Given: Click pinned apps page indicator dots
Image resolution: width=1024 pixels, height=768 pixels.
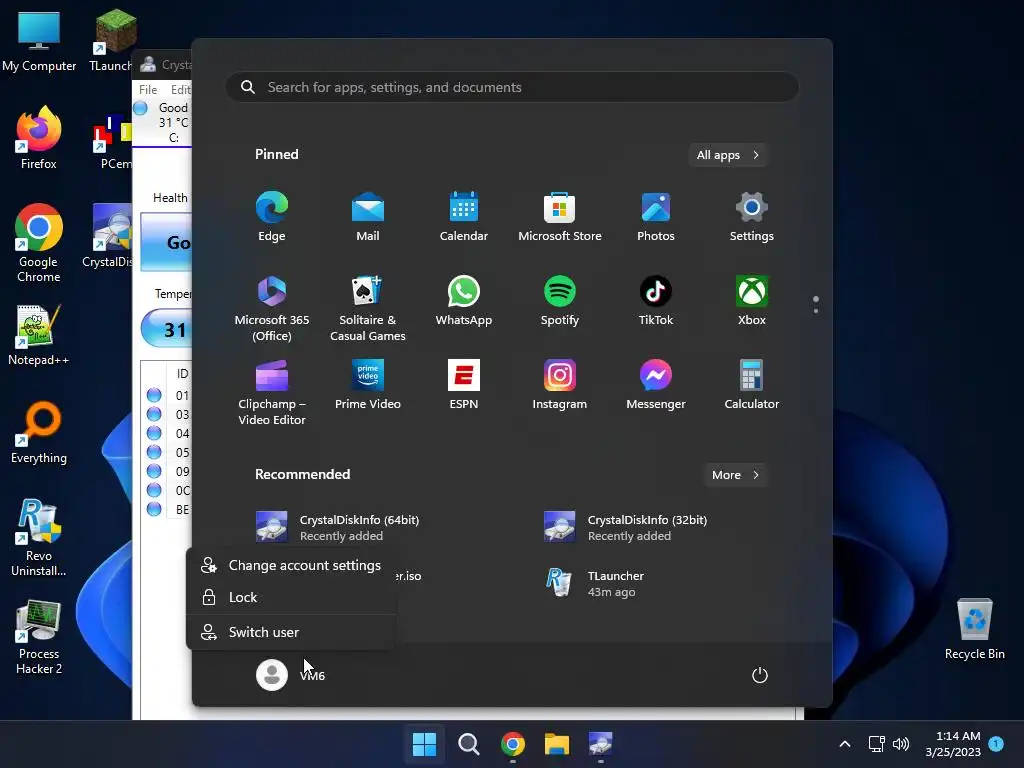Looking at the screenshot, I should [816, 304].
